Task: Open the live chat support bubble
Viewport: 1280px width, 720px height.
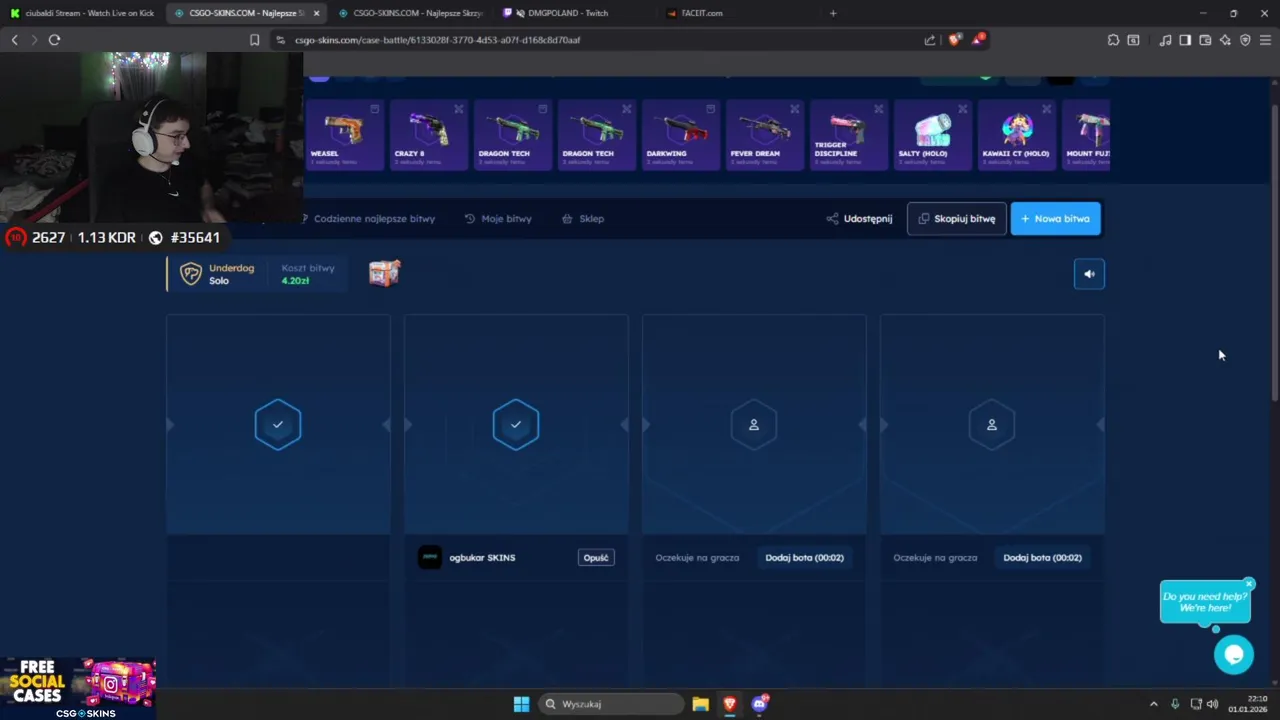Action: coord(1234,655)
